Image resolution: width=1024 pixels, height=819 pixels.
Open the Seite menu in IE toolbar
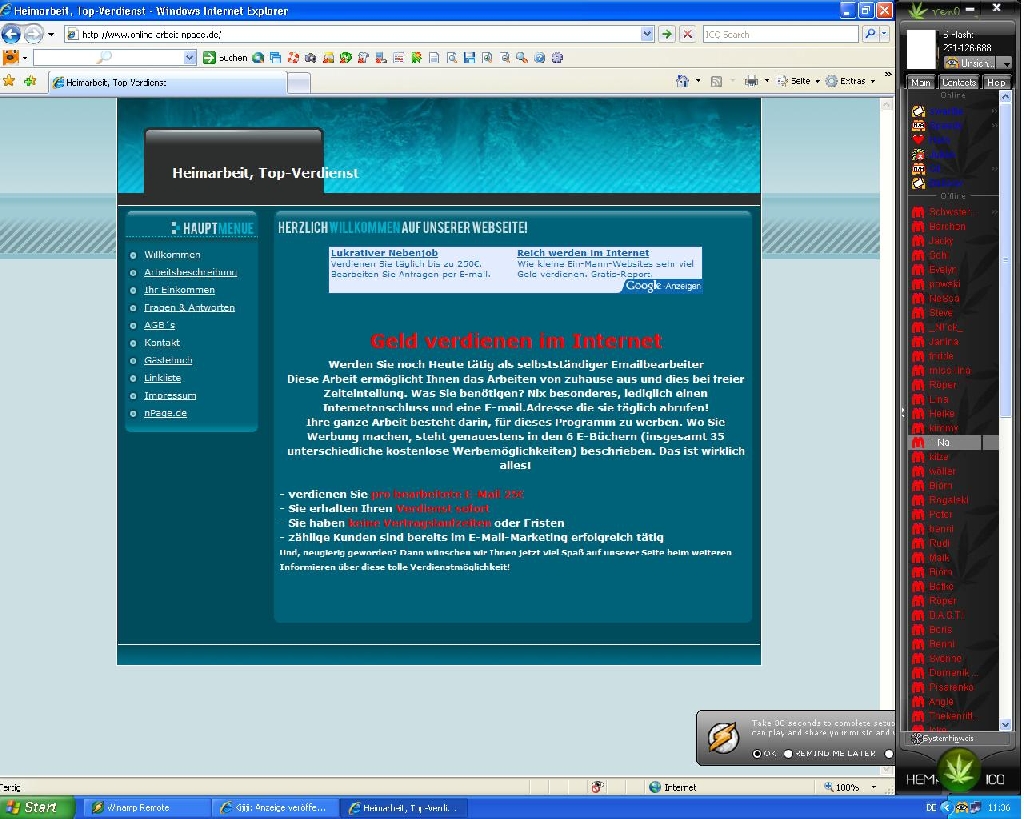coord(800,81)
